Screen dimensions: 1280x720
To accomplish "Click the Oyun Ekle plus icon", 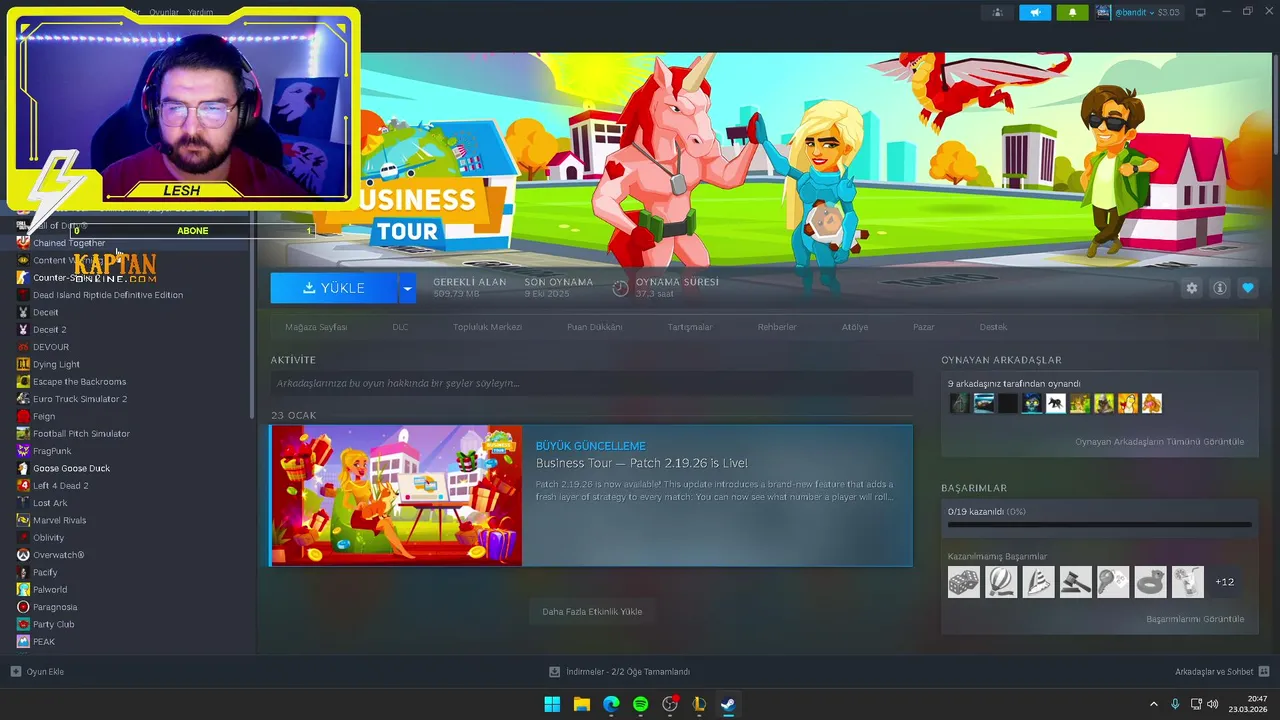I will [x=15, y=672].
